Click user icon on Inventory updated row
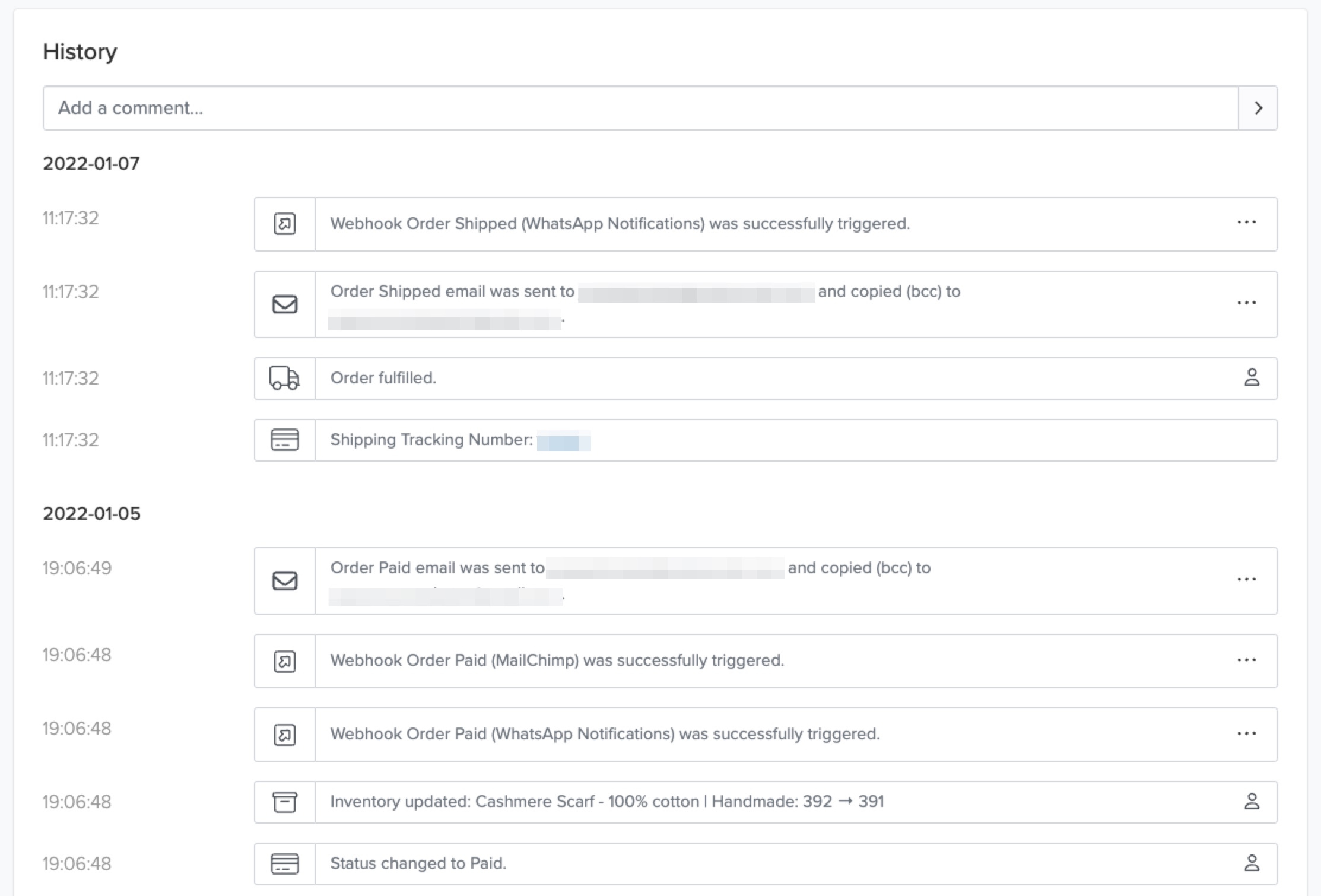Image resolution: width=1321 pixels, height=896 pixels. coord(1252,802)
